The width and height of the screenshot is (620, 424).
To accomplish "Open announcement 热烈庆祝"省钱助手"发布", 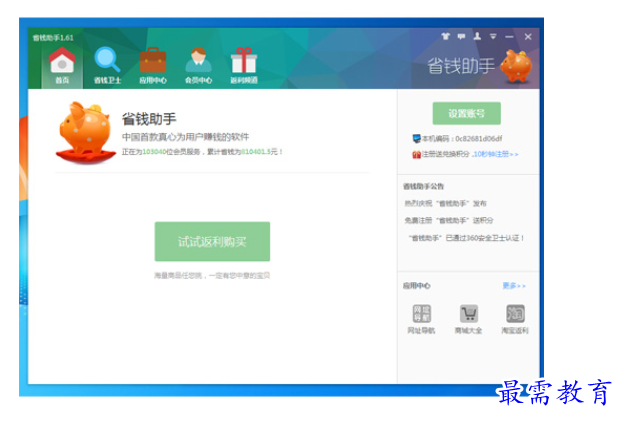I will coord(445,203).
